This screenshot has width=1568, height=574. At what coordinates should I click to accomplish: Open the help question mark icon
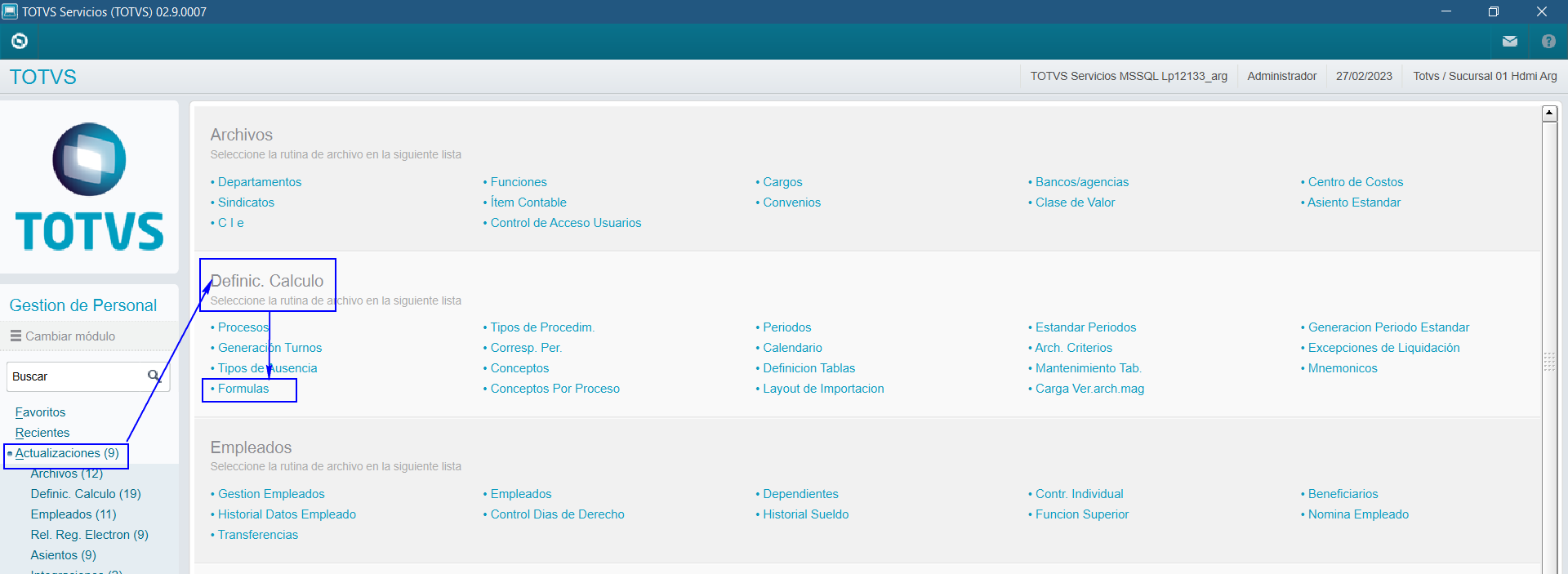pos(1548,41)
